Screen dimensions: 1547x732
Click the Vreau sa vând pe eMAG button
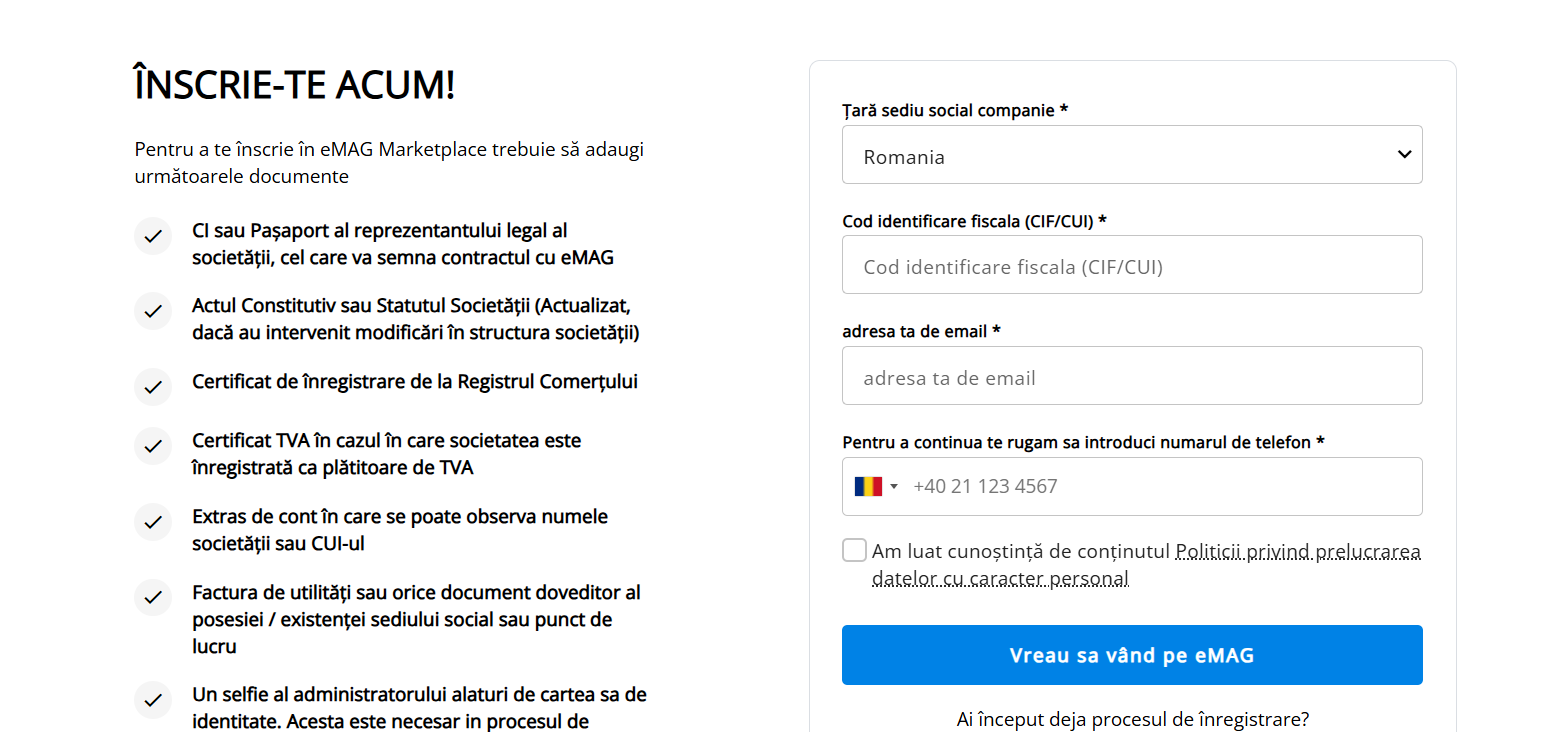click(1132, 655)
